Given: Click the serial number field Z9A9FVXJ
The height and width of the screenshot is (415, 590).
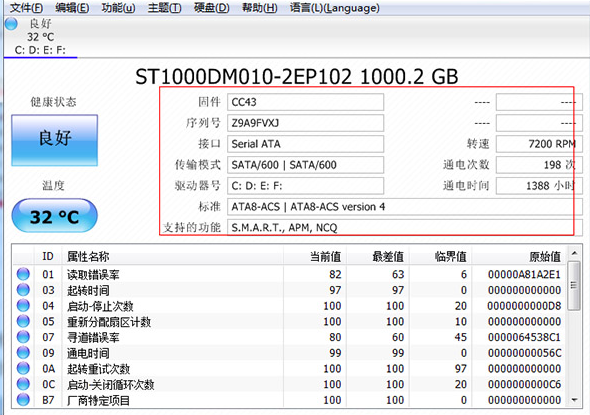Looking at the screenshot, I should pyautogui.click(x=305, y=123).
